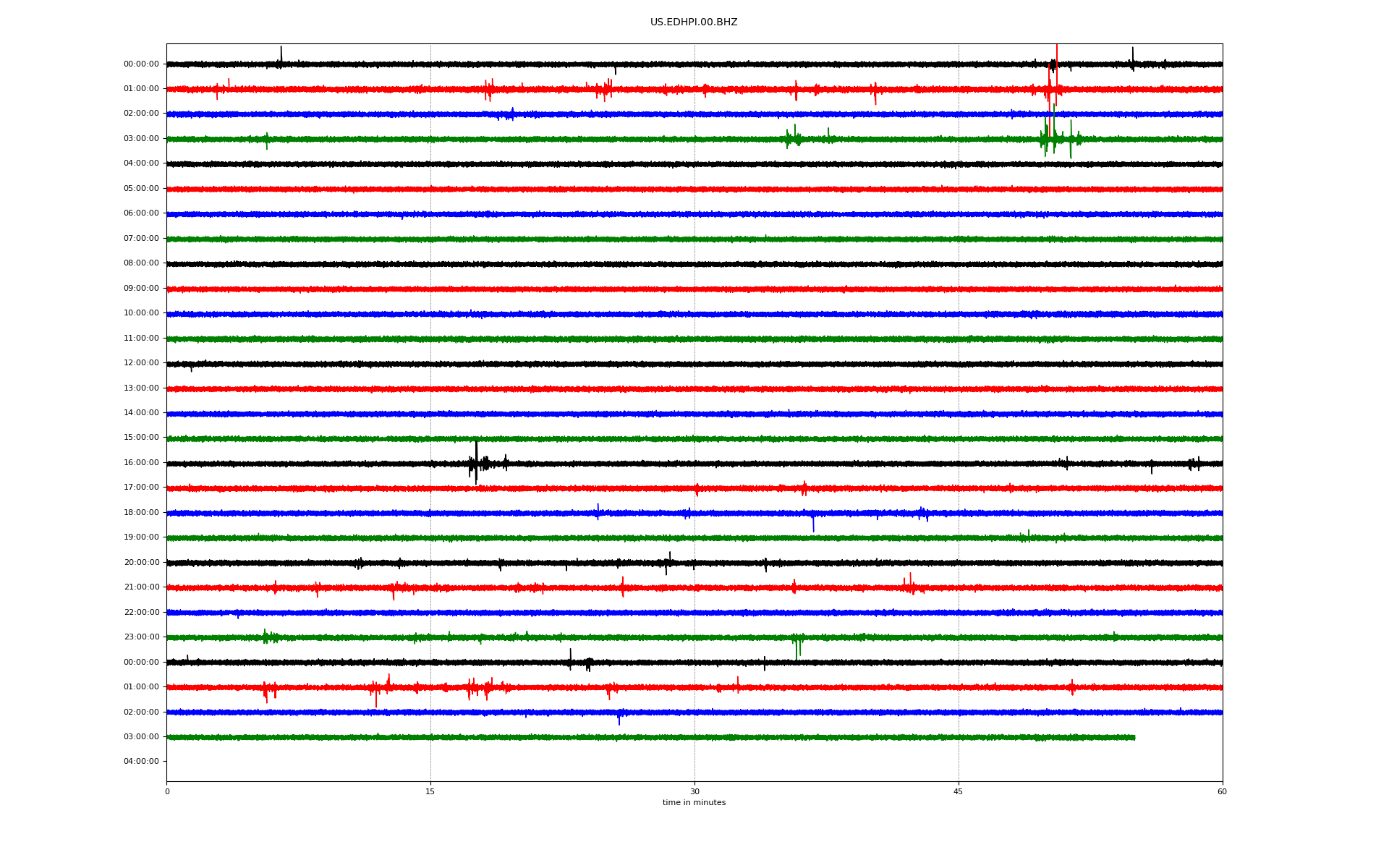1389x868 pixels.
Task: Select the 10:00:00 row label
Action: pyautogui.click(x=141, y=312)
